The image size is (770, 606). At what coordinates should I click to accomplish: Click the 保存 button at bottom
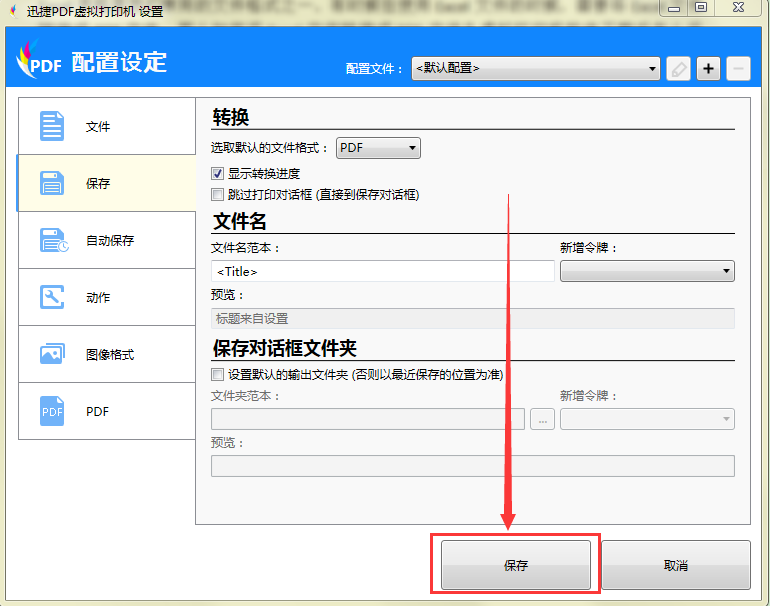[516, 565]
